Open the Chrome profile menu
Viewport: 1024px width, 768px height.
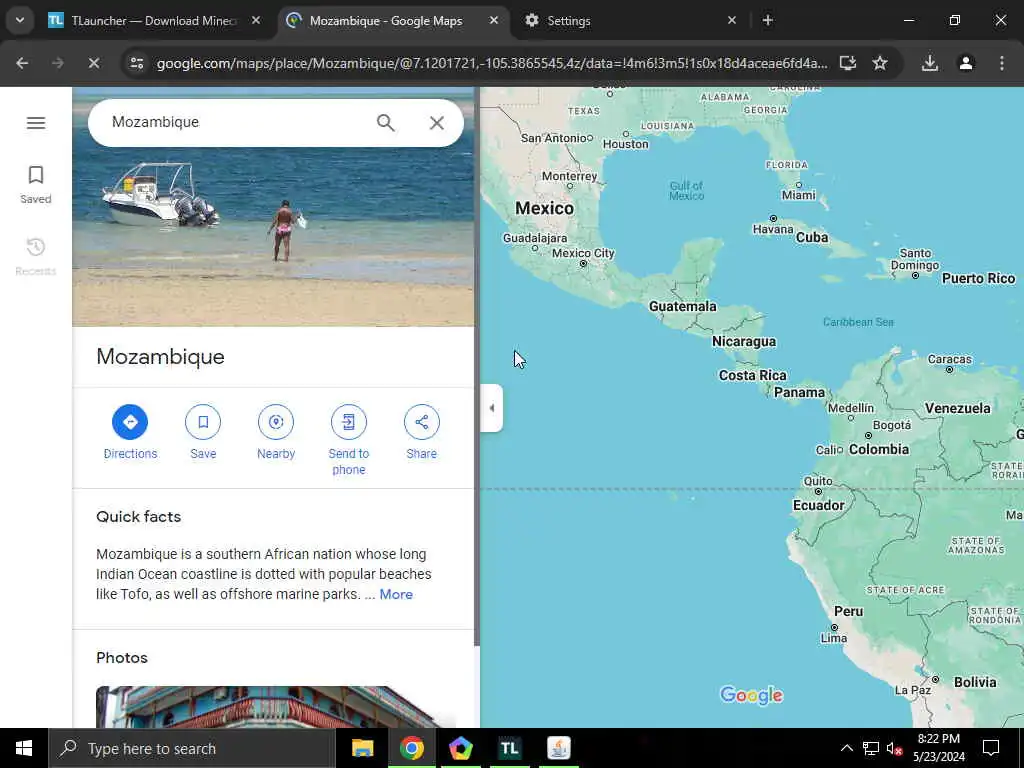point(966,63)
